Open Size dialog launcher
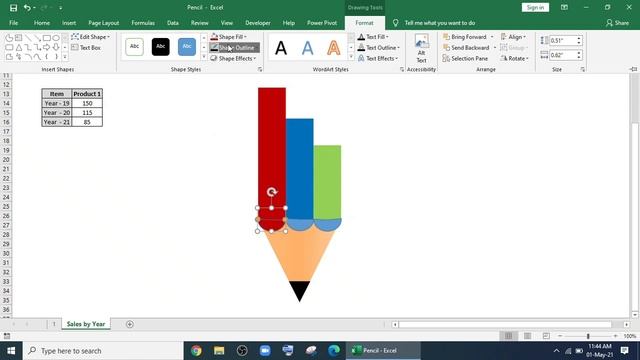Screen dimensions: 640x360 coord(582,70)
